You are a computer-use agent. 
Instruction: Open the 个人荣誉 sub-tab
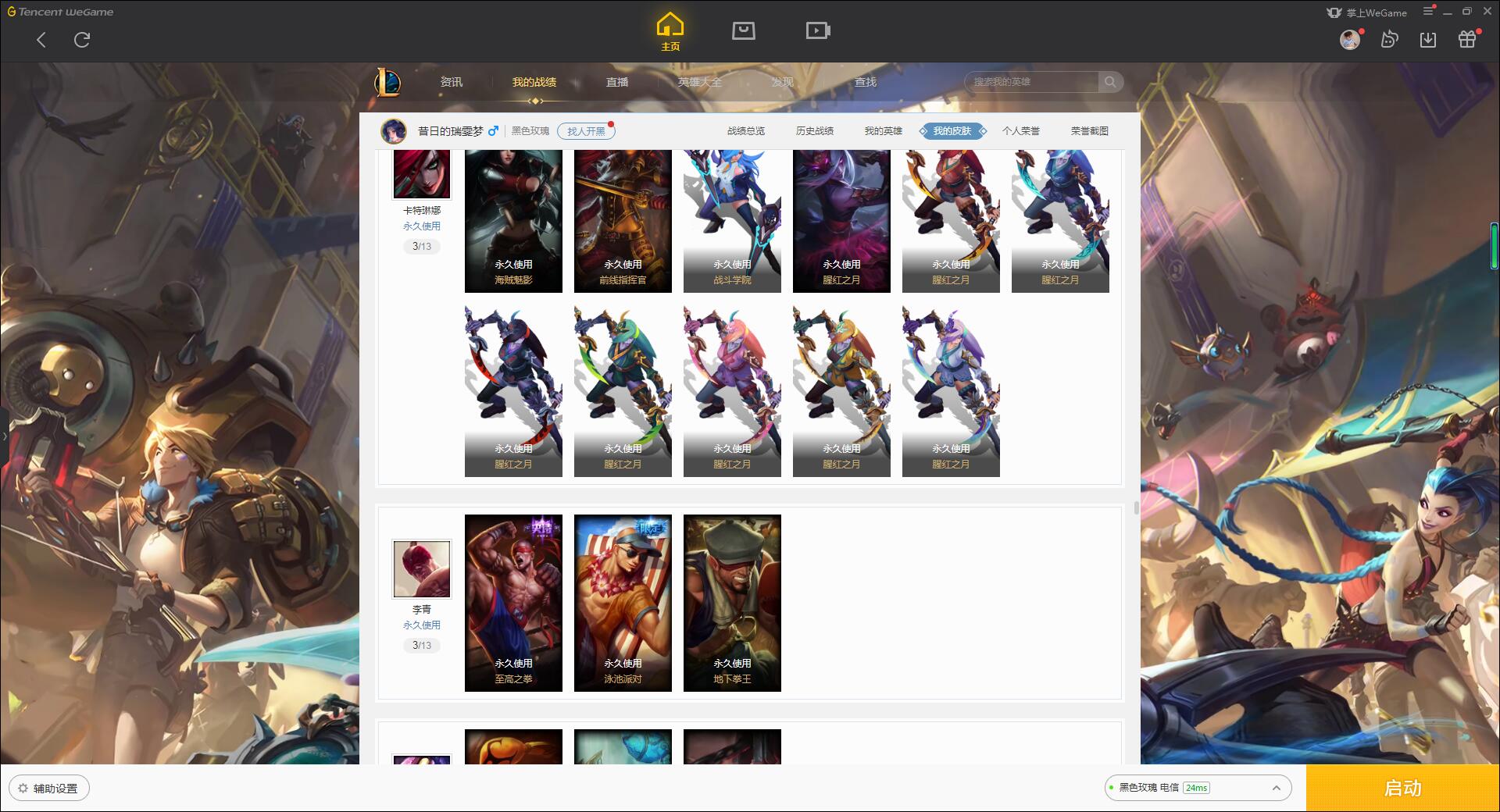pos(1021,131)
